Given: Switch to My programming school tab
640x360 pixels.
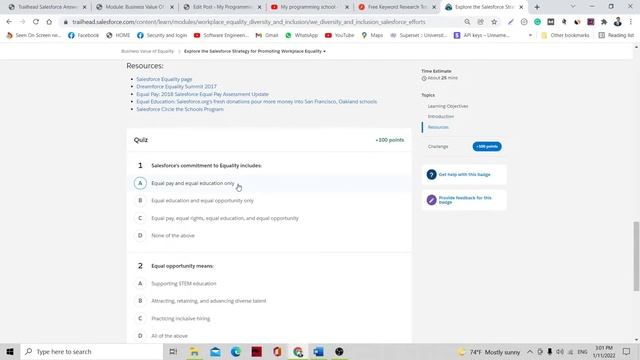Looking at the screenshot, I should (x=309, y=7).
